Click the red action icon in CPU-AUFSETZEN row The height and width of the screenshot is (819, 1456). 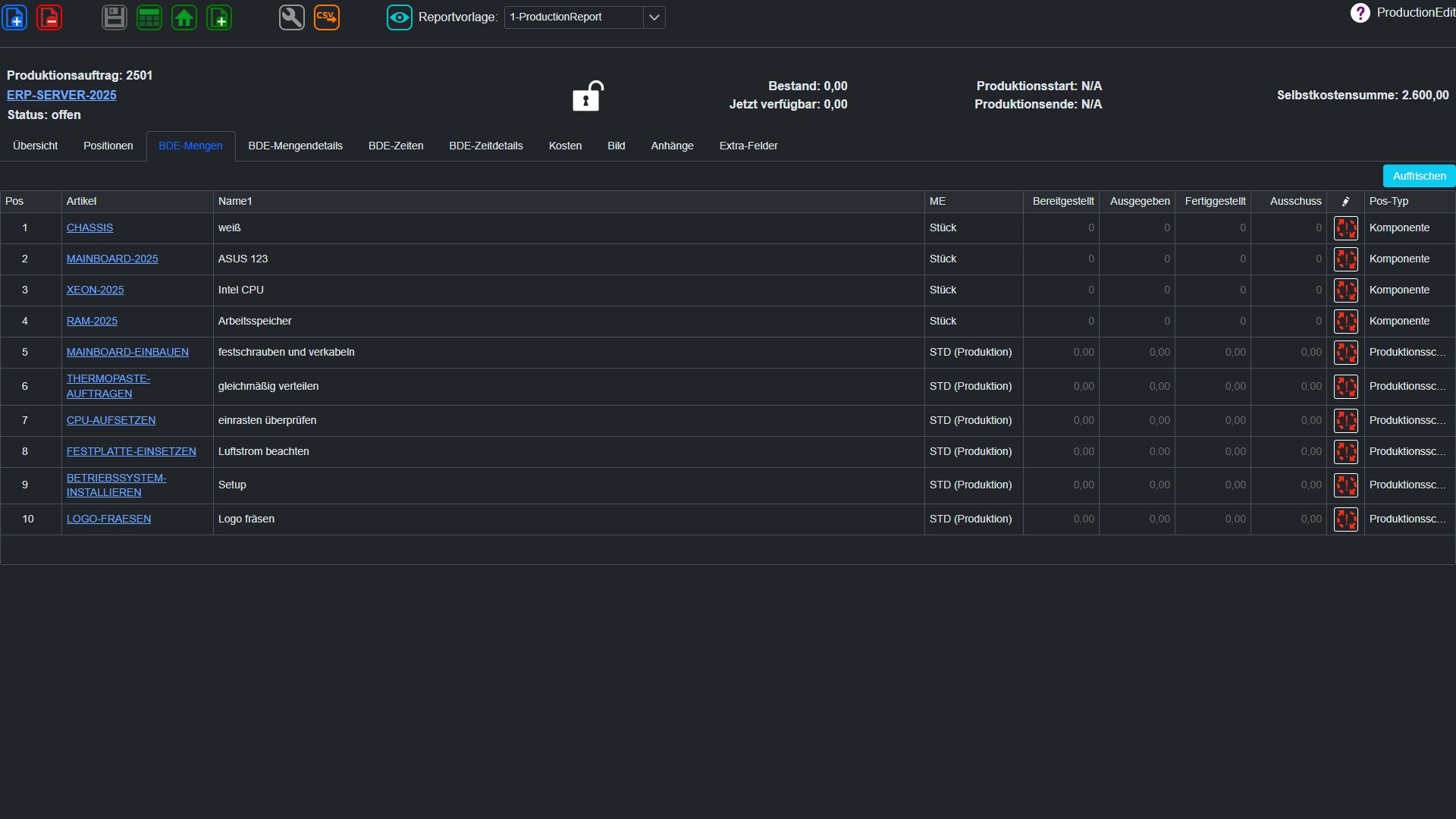coord(1346,421)
